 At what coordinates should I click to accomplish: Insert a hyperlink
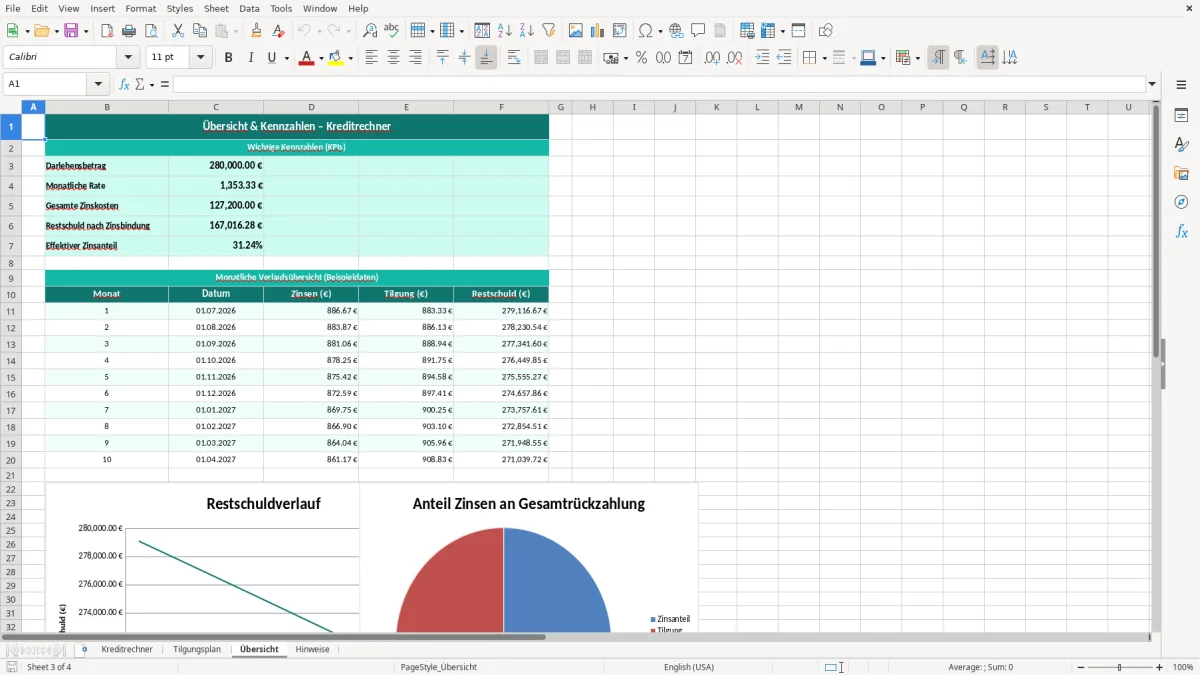[676, 31]
